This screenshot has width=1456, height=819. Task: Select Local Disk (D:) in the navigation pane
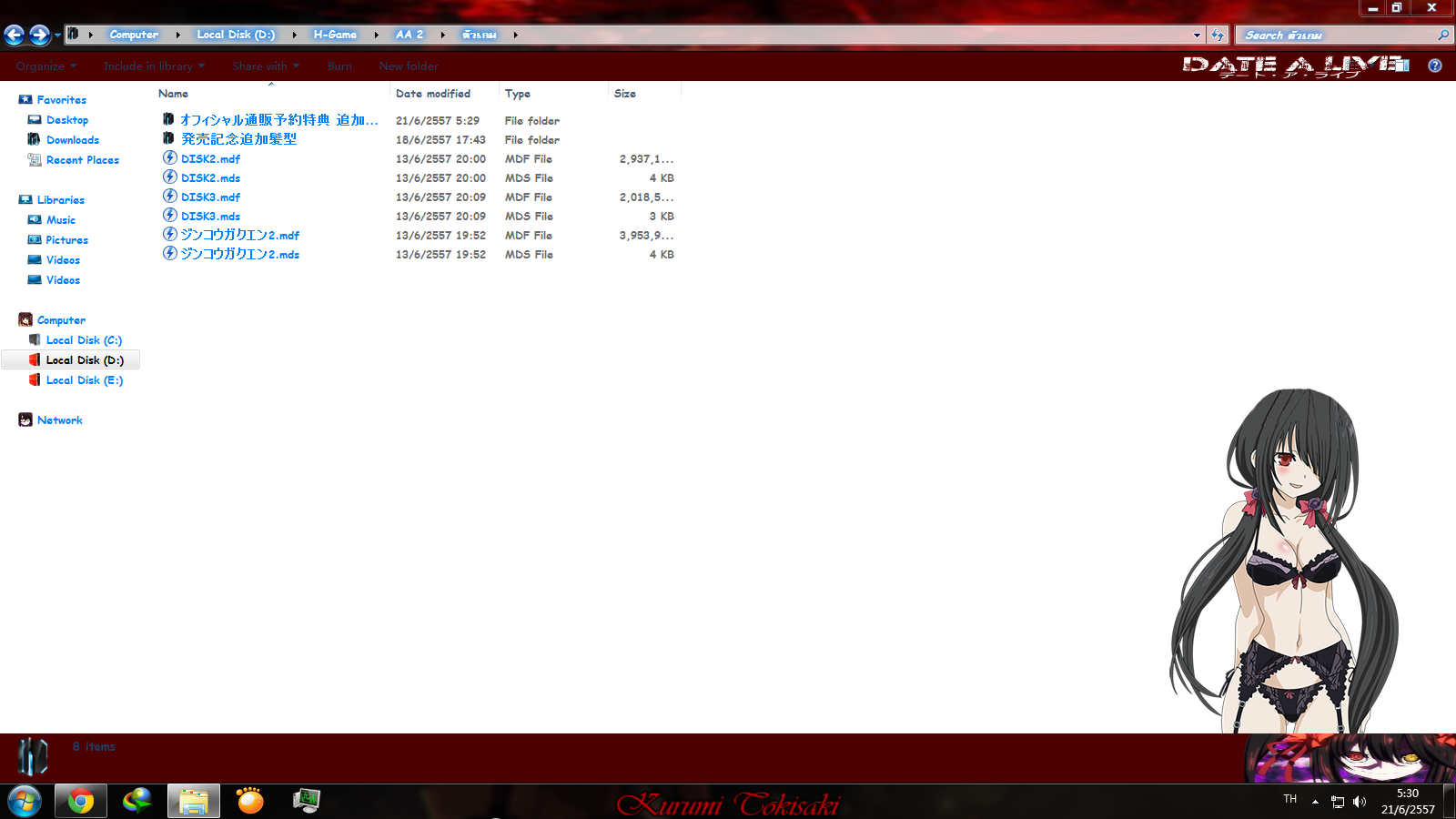(x=85, y=359)
